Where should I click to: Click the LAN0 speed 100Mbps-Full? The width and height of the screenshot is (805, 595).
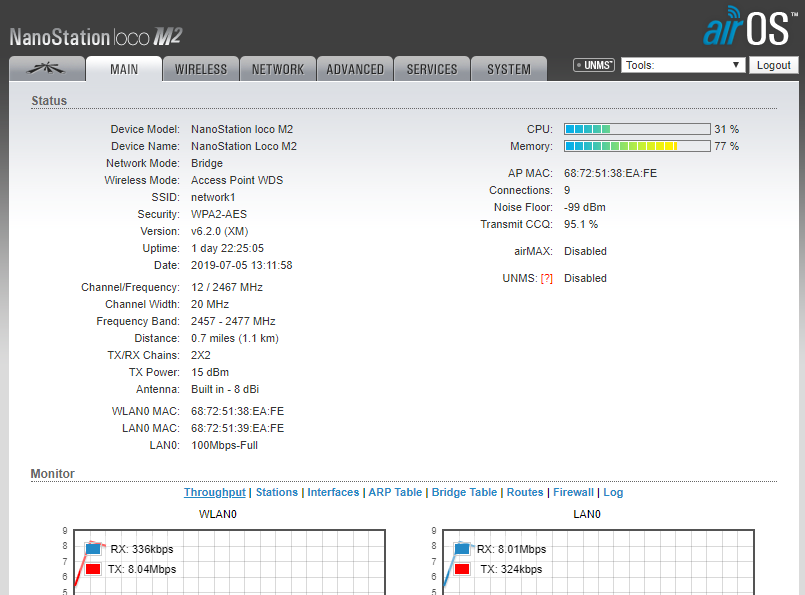(x=224, y=445)
